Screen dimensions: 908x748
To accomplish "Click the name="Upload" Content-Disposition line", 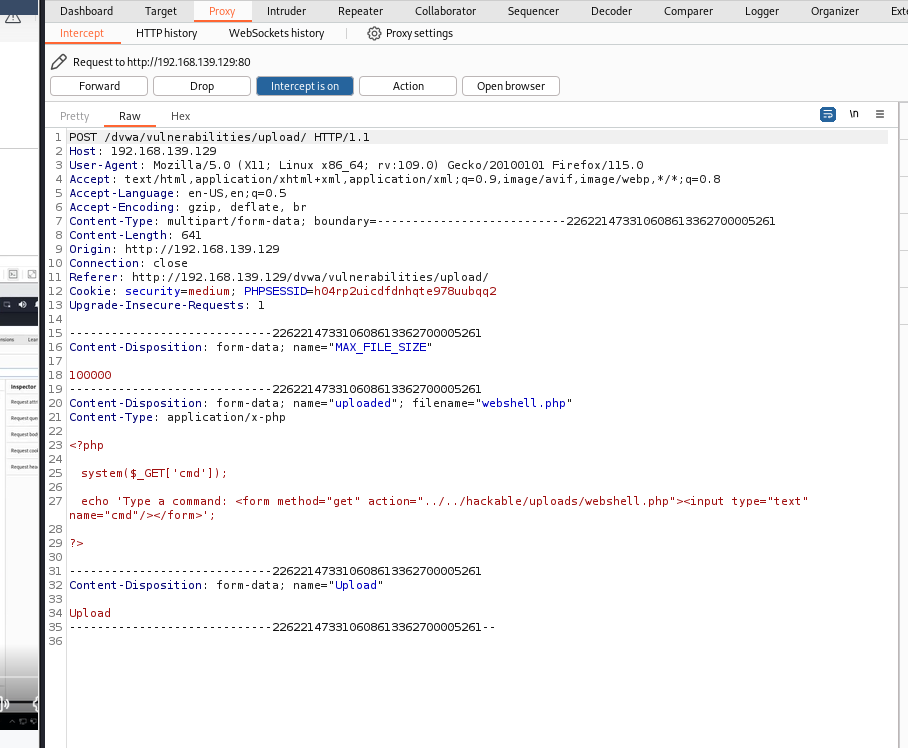I will click(226, 585).
